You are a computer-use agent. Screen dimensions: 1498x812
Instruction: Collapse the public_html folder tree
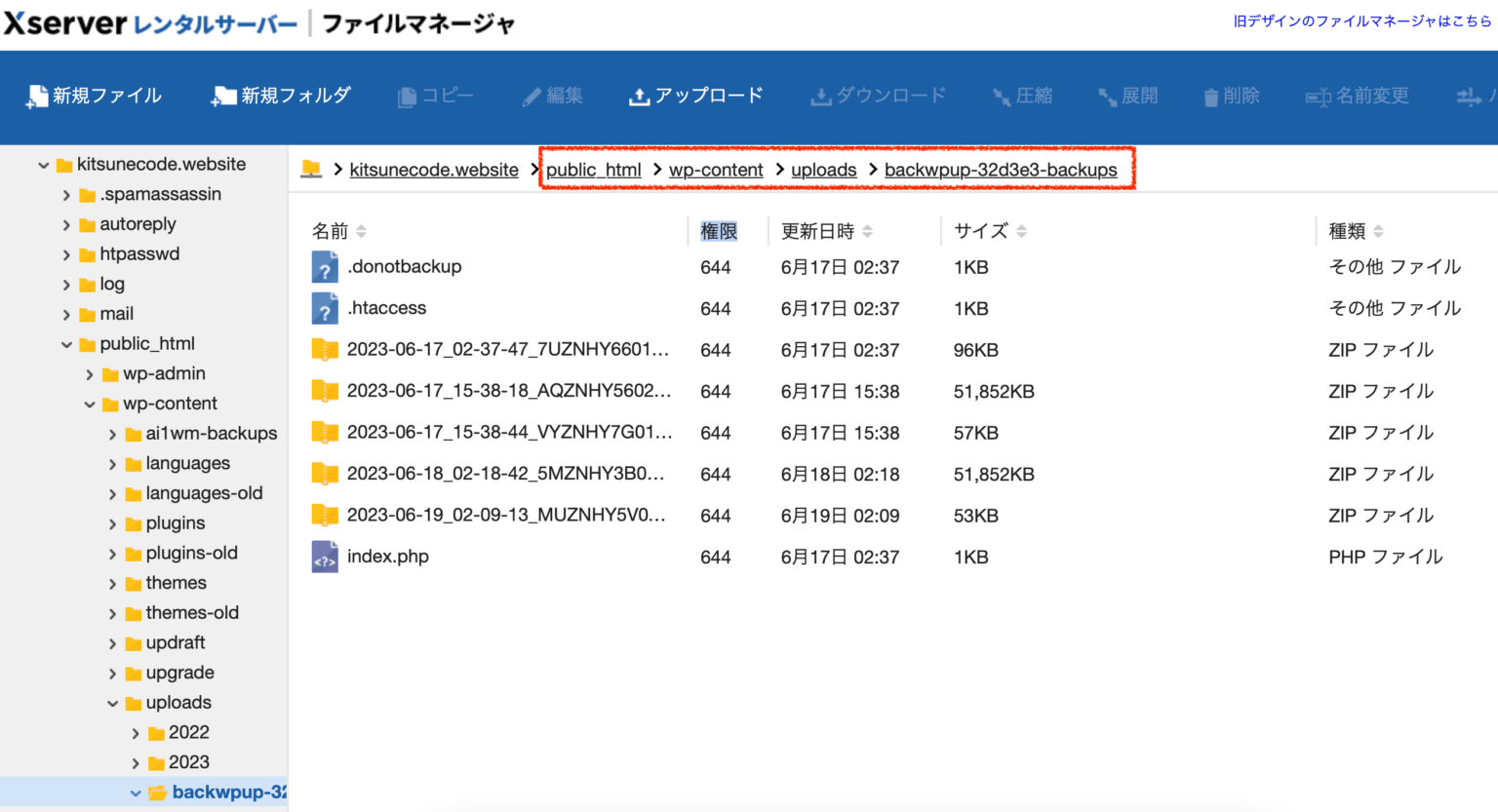point(66,343)
